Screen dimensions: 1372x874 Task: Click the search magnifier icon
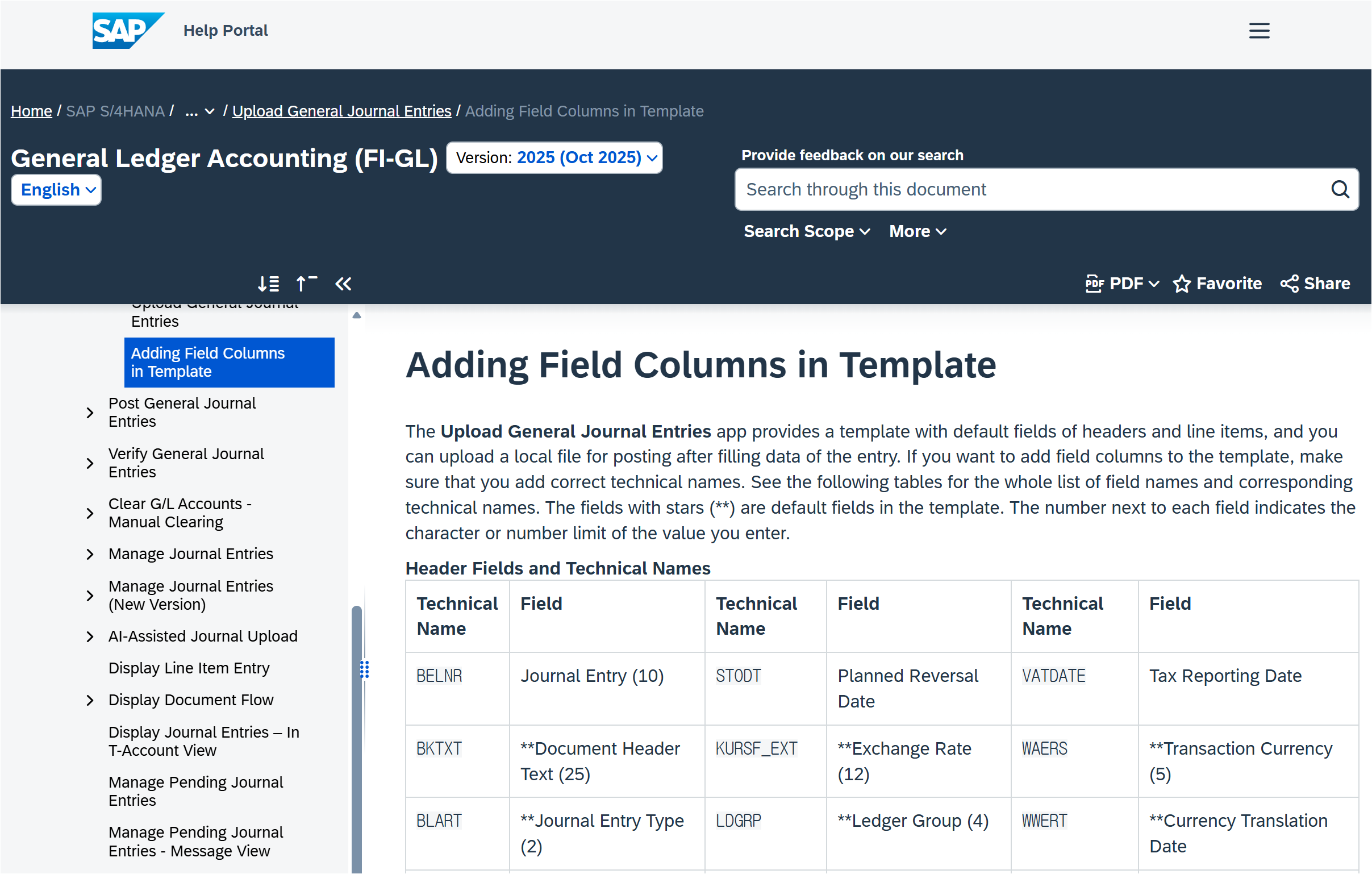pos(1340,189)
